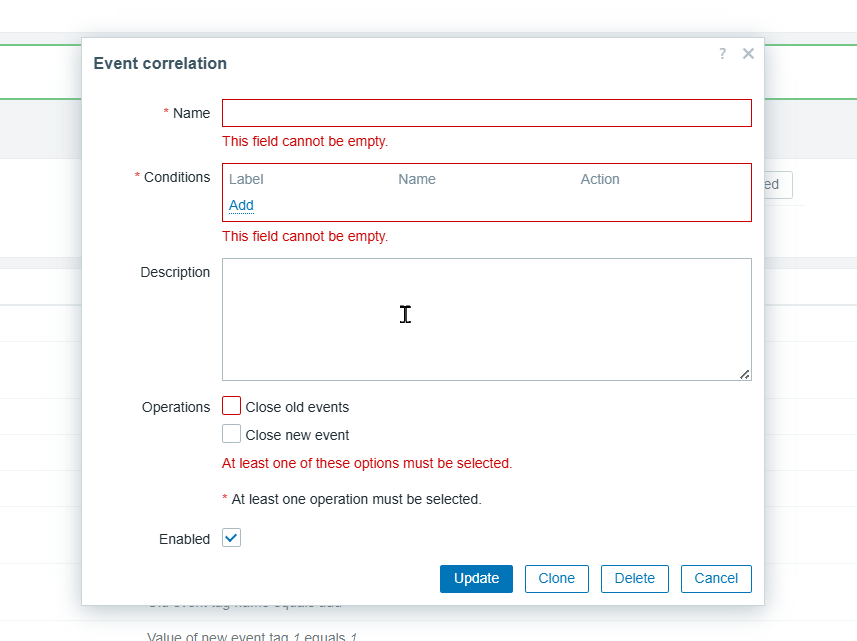Click the Close old events label text
Viewport: 857px width, 641px height.
point(297,407)
